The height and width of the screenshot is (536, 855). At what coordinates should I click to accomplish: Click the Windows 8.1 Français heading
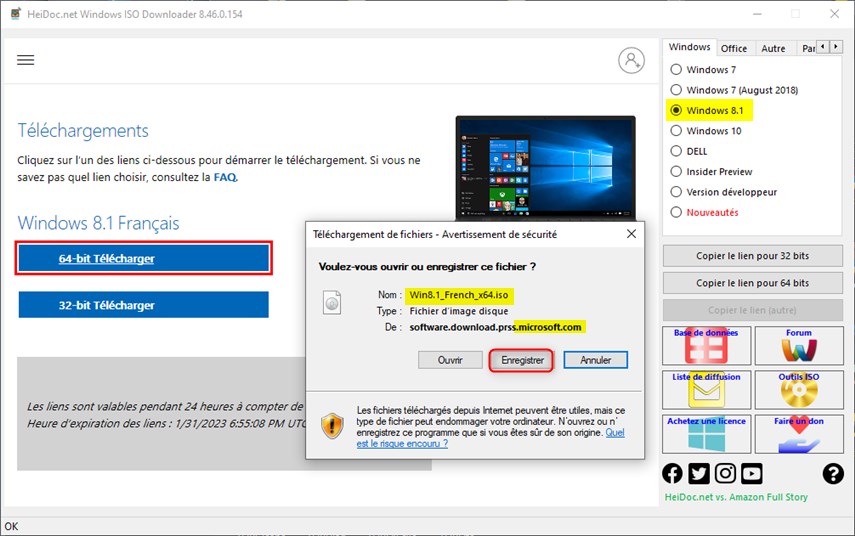(98, 223)
